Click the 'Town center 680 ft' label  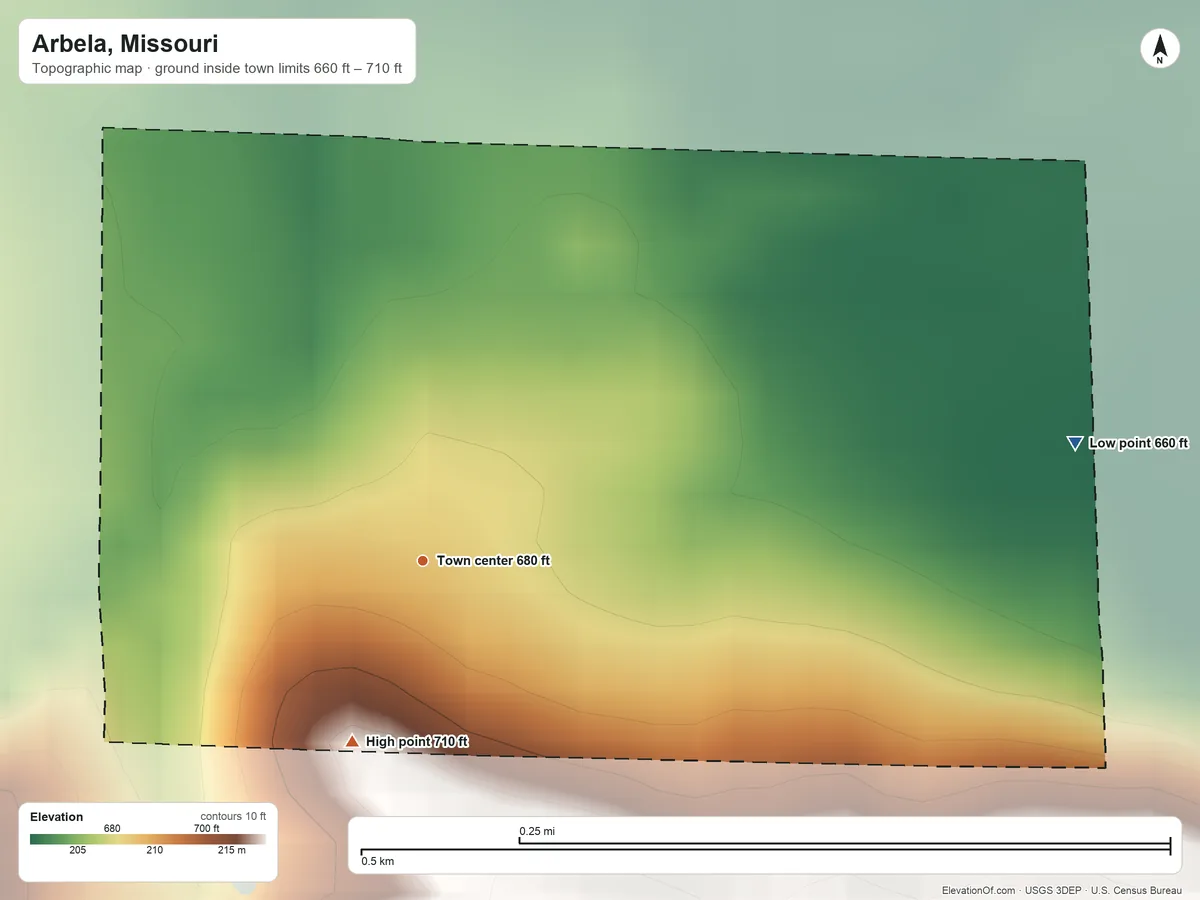pyautogui.click(x=493, y=561)
